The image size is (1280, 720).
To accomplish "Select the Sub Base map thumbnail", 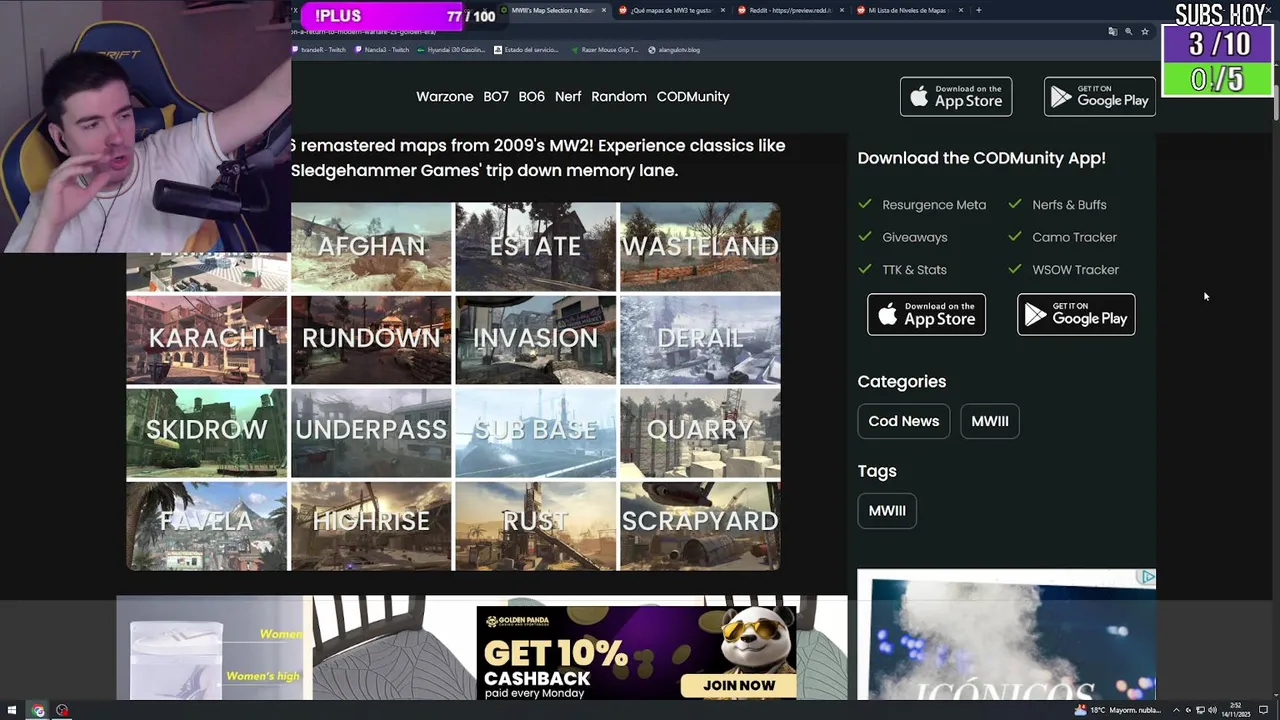I will [x=535, y=431].
